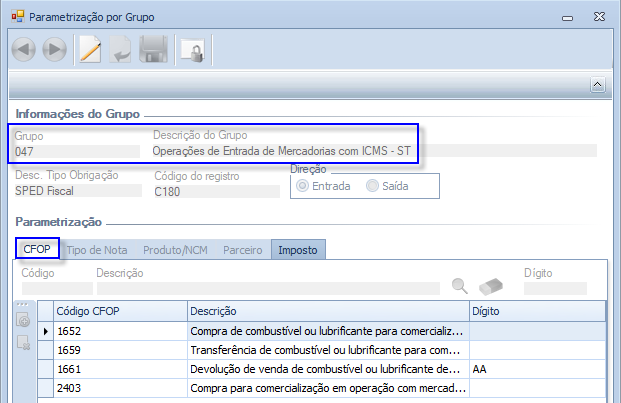
Task: Click the add row icon beside grid
Action: click(23, 320)
